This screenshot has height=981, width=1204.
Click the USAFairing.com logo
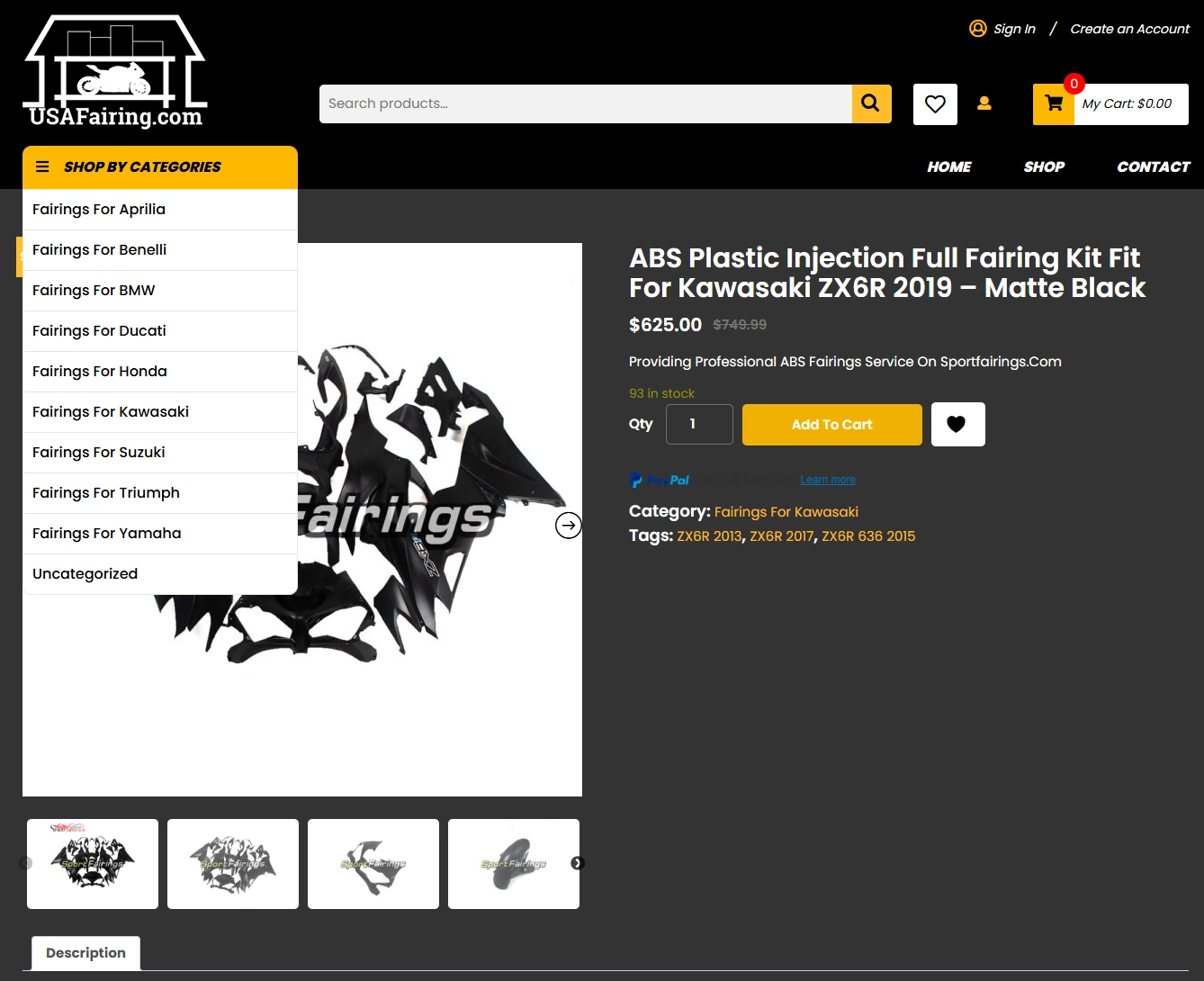point(115,73)
